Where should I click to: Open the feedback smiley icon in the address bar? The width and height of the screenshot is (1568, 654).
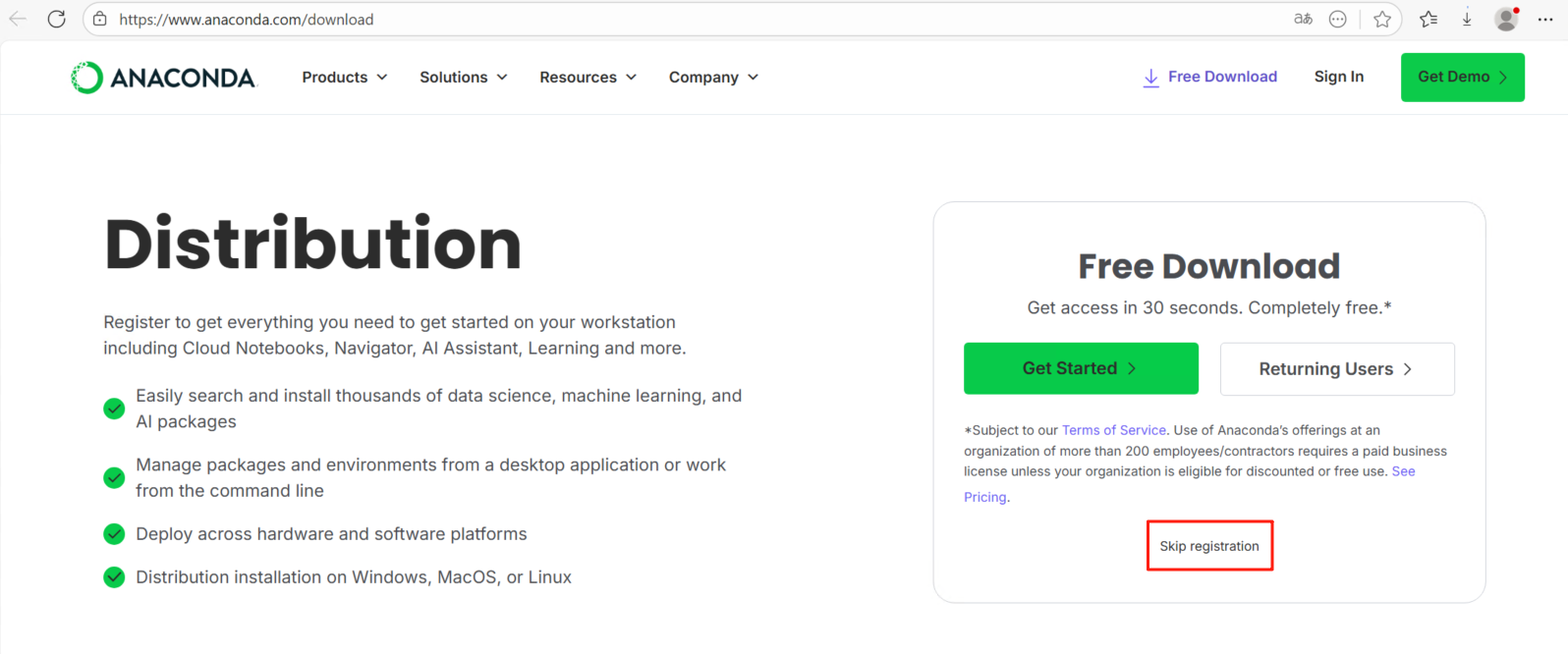tap(1337, 19)
